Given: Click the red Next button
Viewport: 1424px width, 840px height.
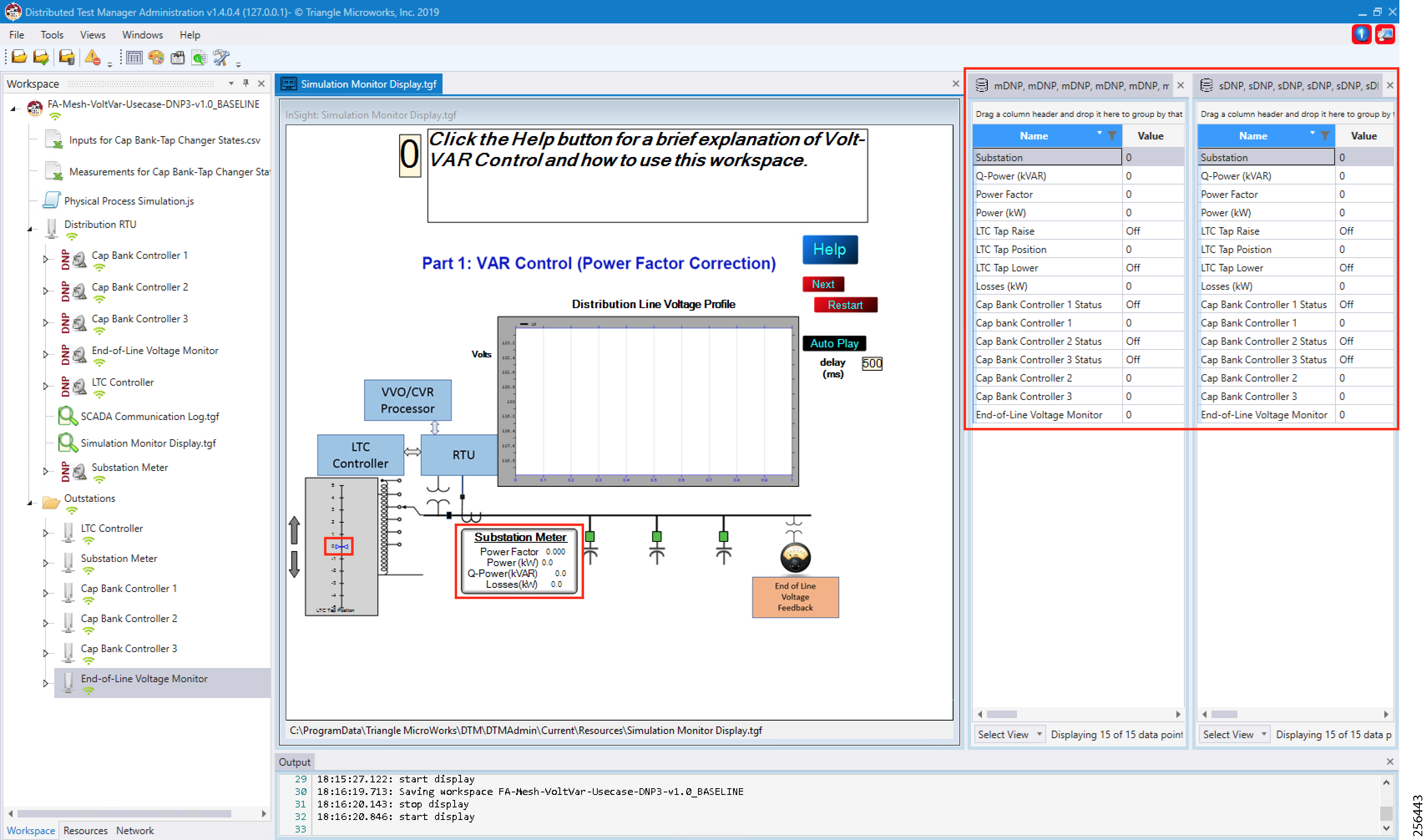Looking at the screenshot, I should (823, 284).
